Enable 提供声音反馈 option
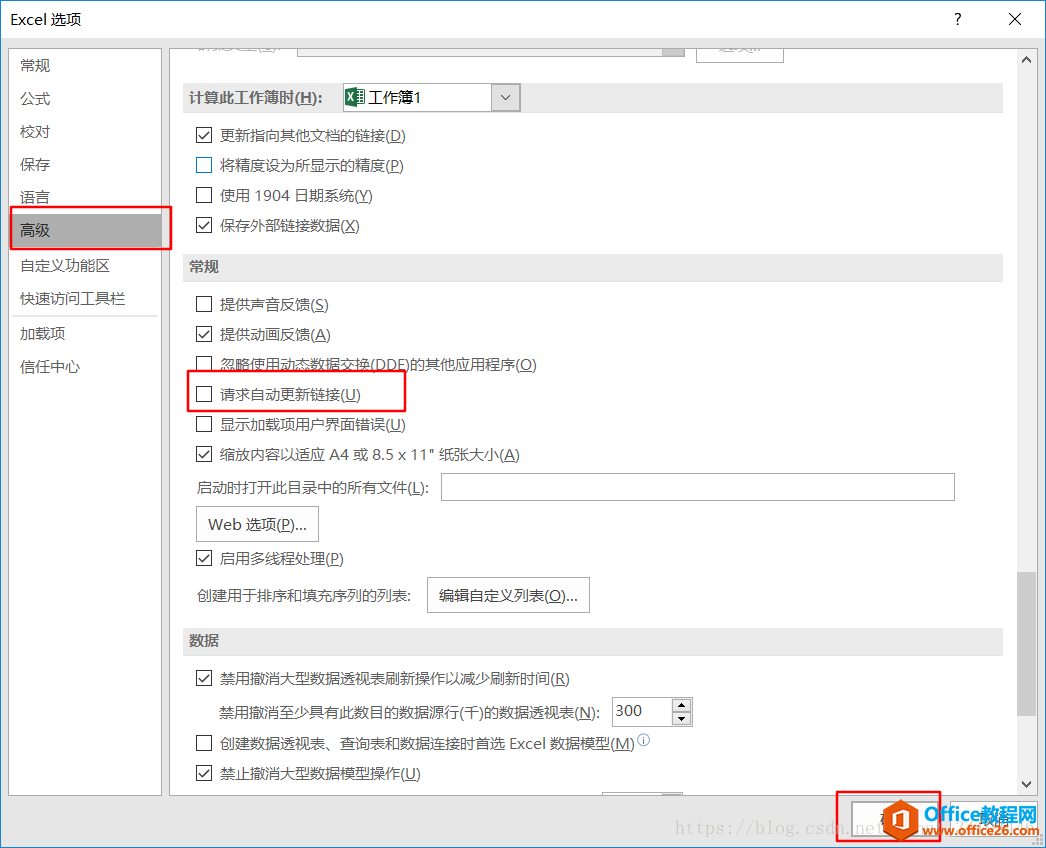 point(204,303)
